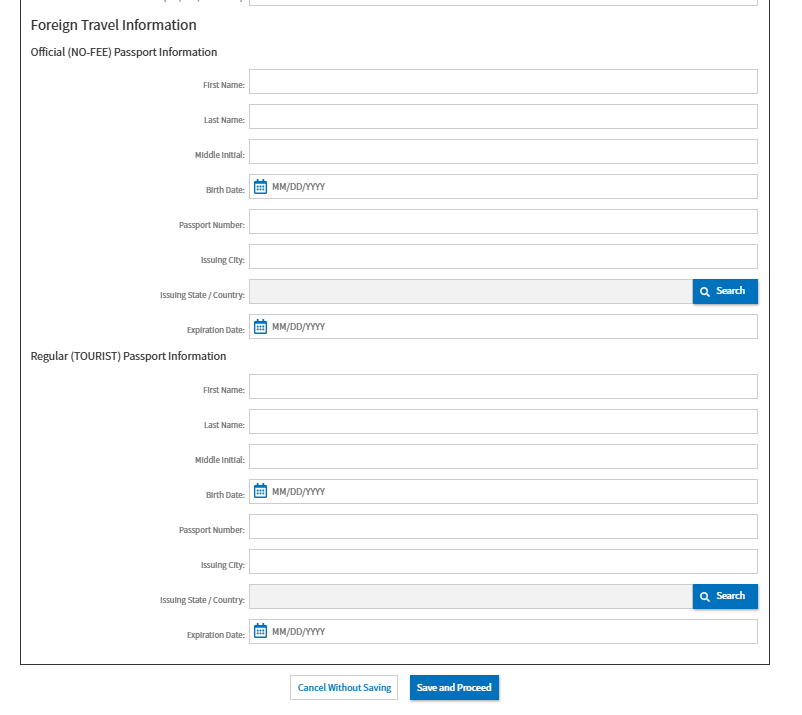Screen dimensions: 802x715
Task: Focus Tourist passport Issuing City field
Action: pyautogui.click(x=503, y=562)
